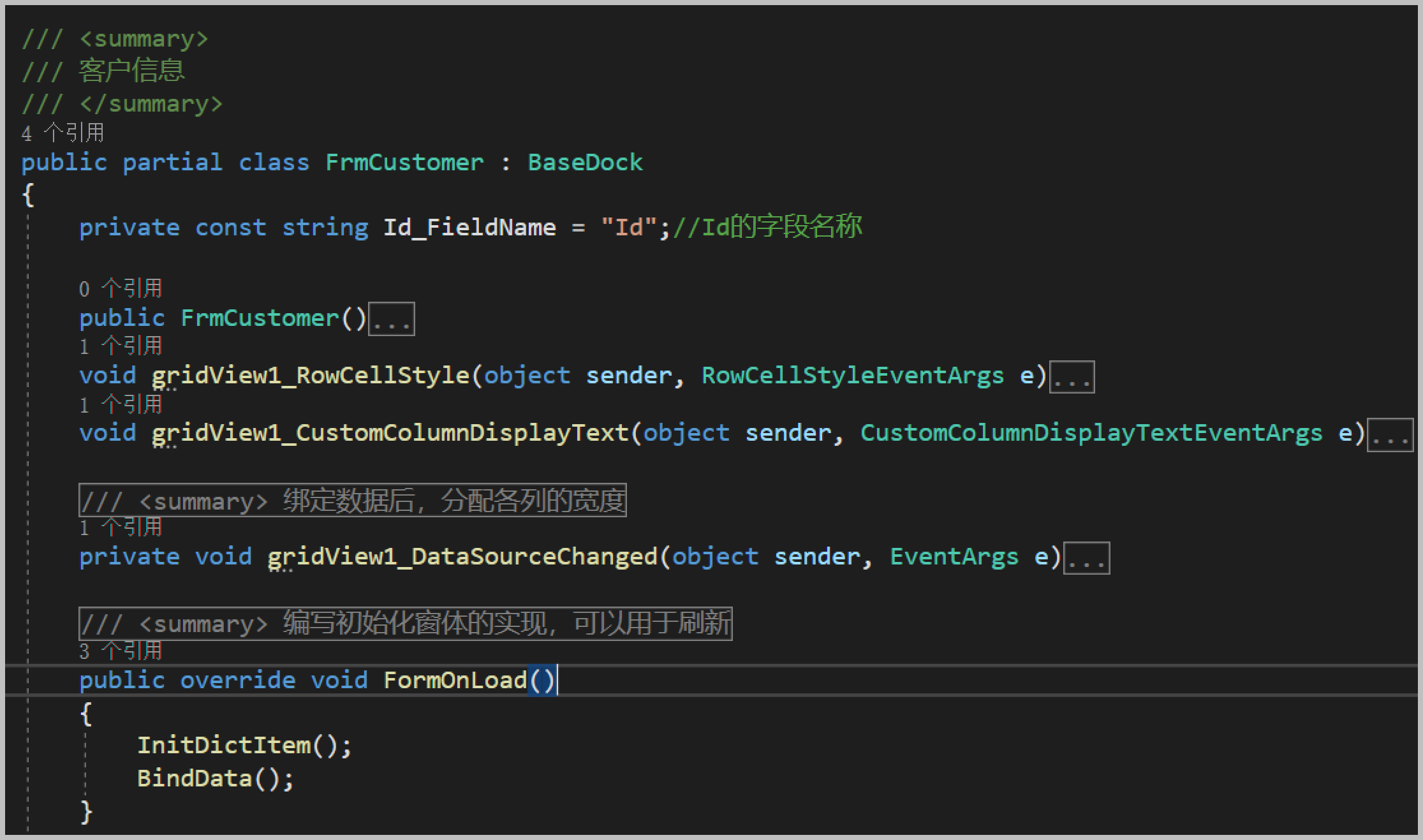Open the DataSourceChanged 1 reference CodeLens link
The height and width of the screenshot is (840, 1423).
[121, 528]
